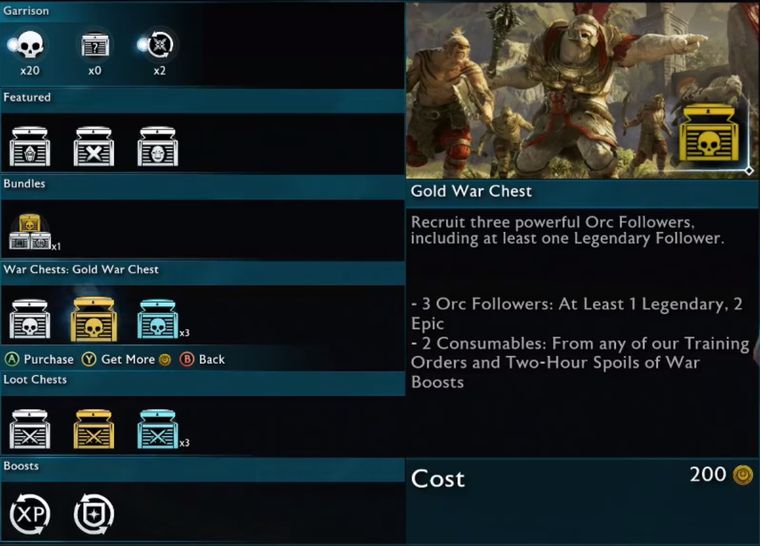760x546 pixels.
Task: Select the cyan Mithril War Chest x3
Action: pyautogui.click(x=158, y=319)
